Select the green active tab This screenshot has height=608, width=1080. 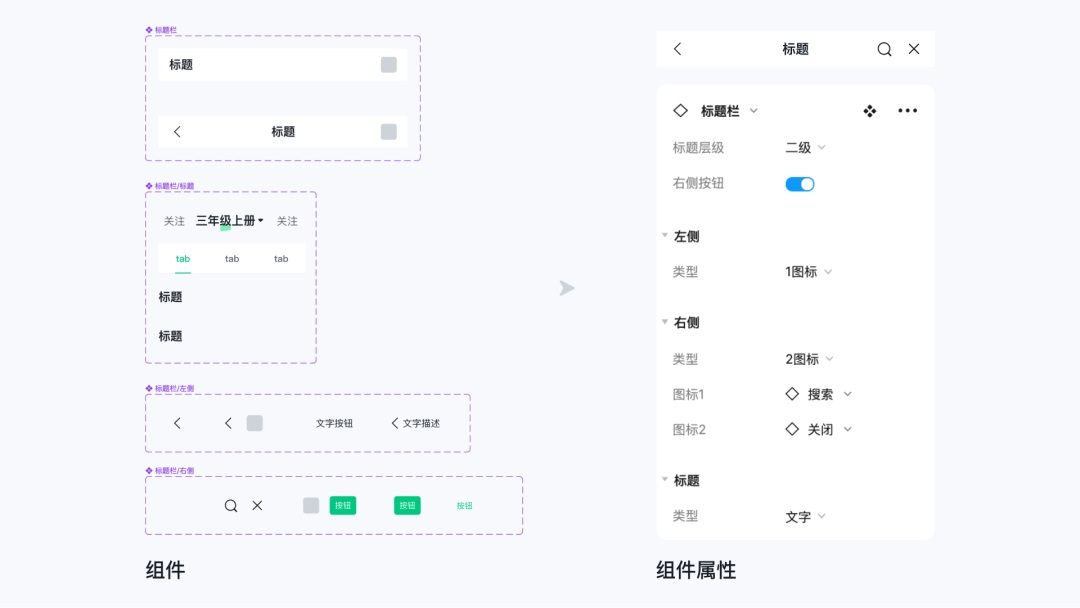coord(183,259)
